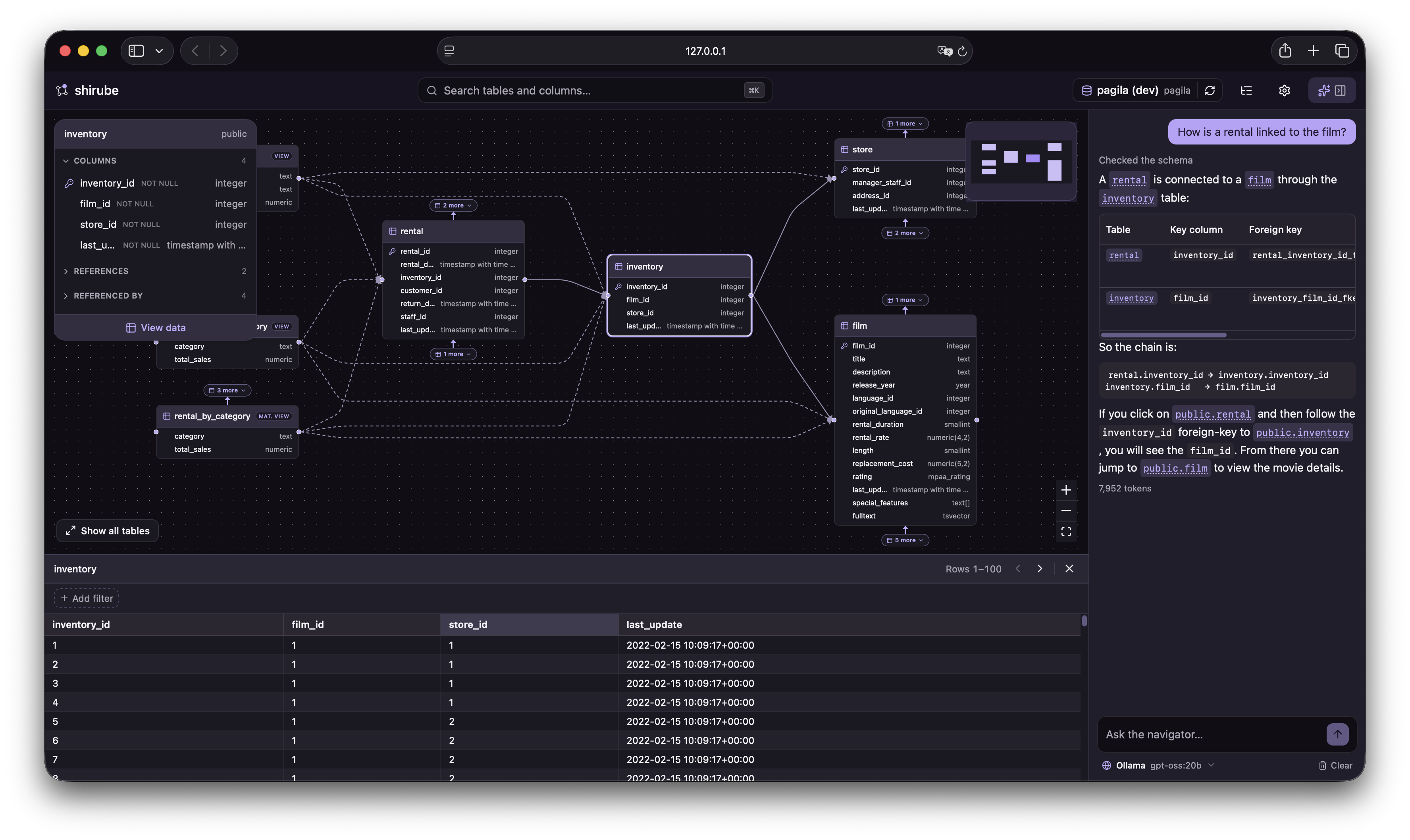Fit the diagram to view

coord(1065,532)
